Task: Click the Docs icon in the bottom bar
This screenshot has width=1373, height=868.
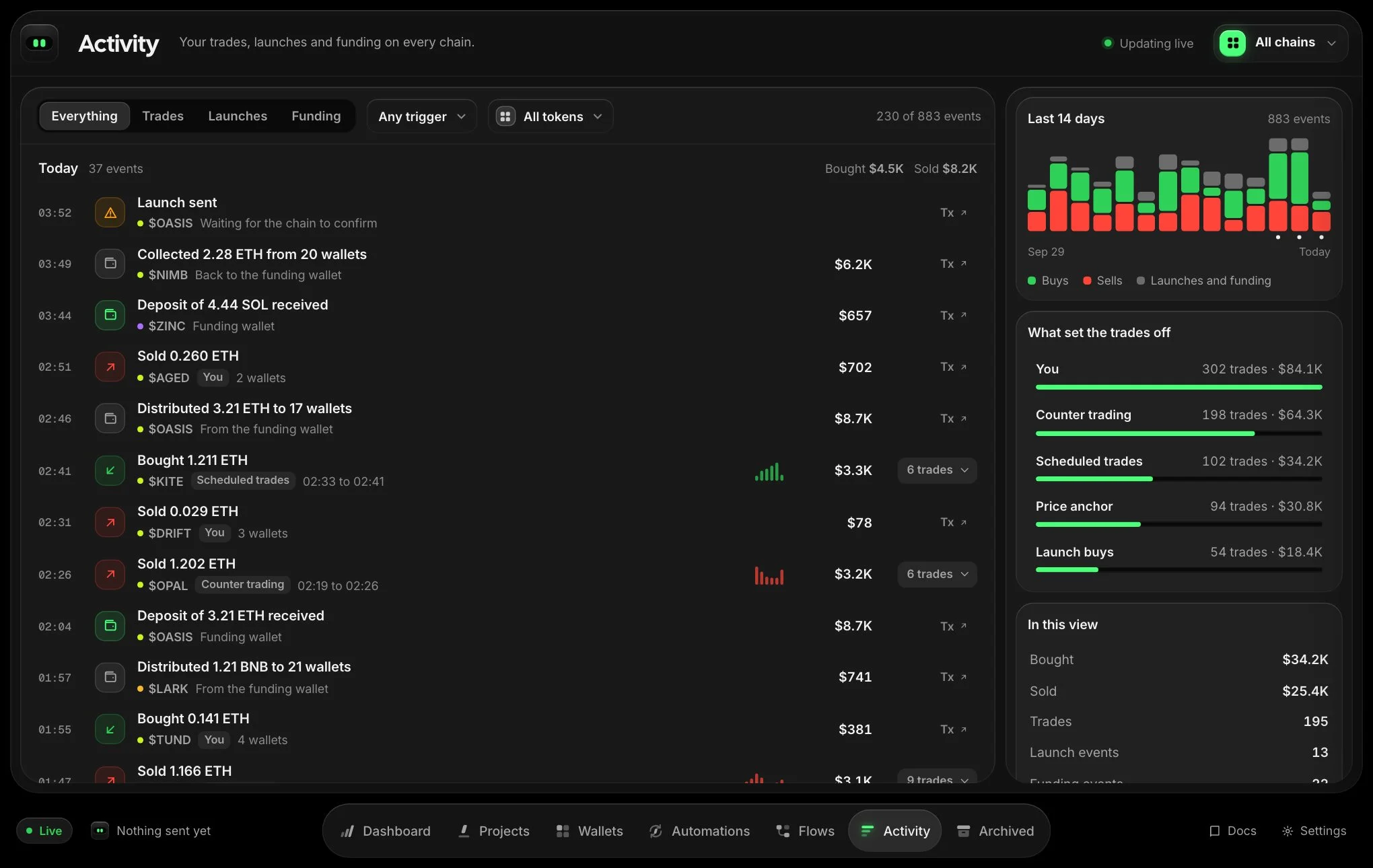Action: coord(1214,831)
